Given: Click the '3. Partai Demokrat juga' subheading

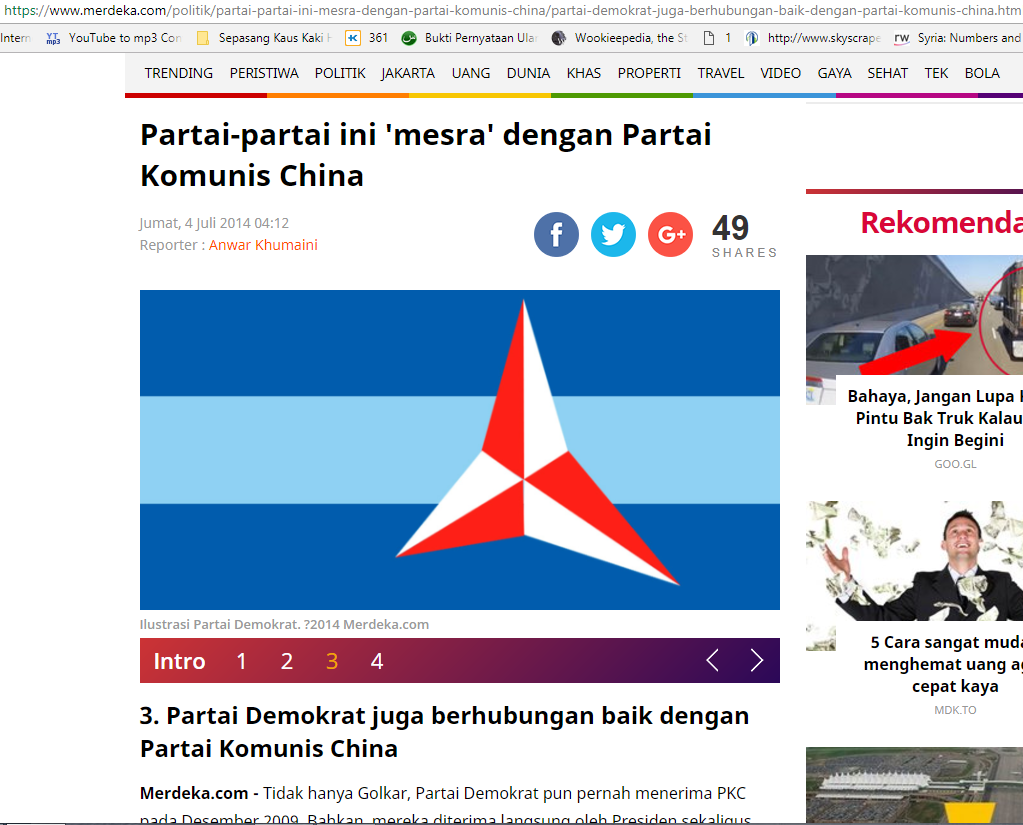Looking at the screenshot, I should [x=444, y=732].
